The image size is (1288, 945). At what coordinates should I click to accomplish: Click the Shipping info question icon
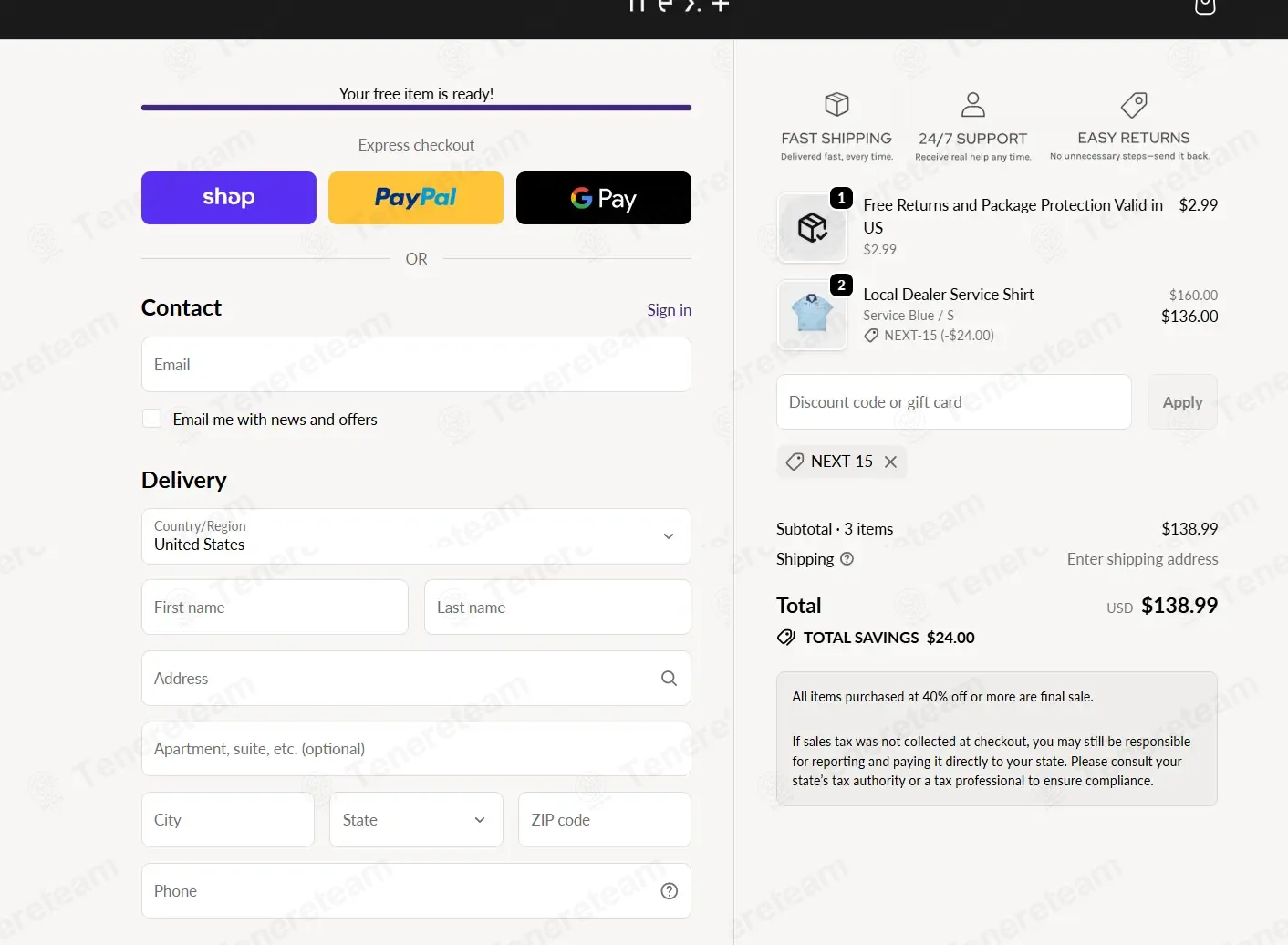847,559
